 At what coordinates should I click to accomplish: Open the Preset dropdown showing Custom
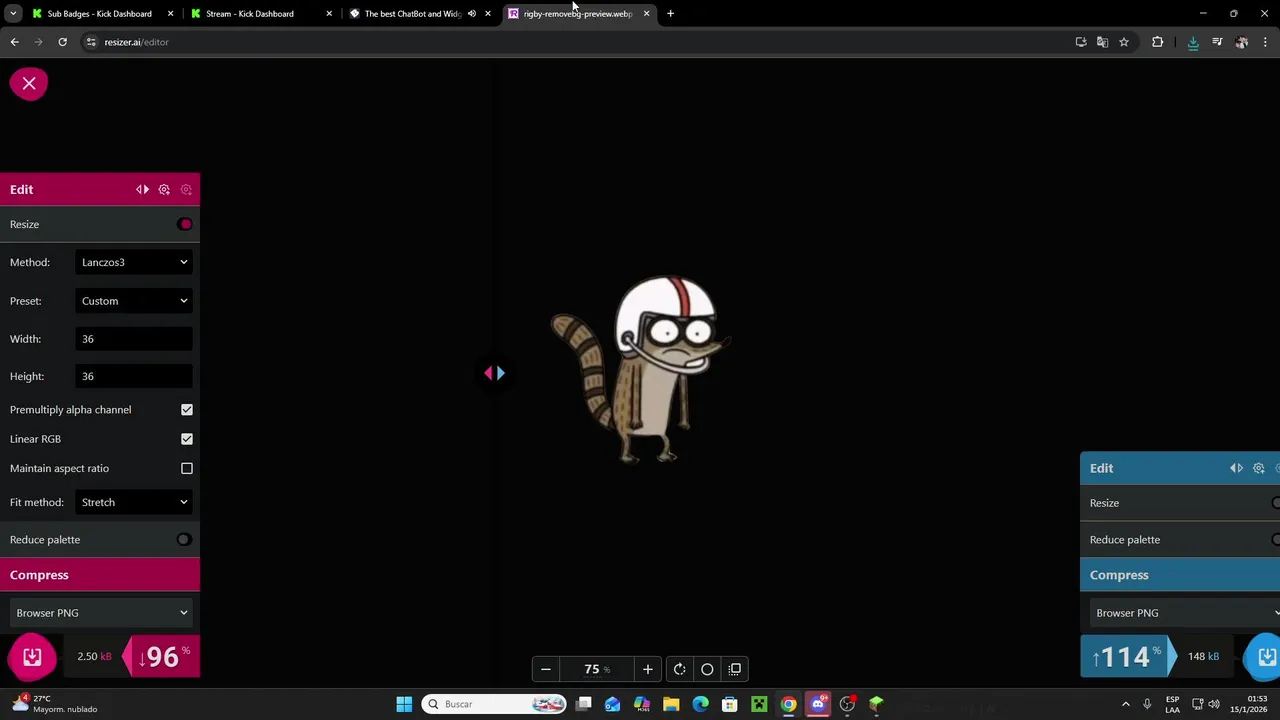tap(134, 301)
